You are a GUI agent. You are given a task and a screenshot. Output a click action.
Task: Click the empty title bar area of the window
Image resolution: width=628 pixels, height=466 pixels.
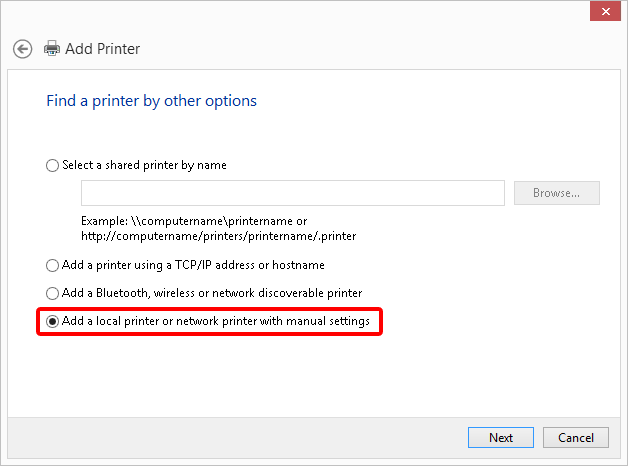[x=300, y=14]
